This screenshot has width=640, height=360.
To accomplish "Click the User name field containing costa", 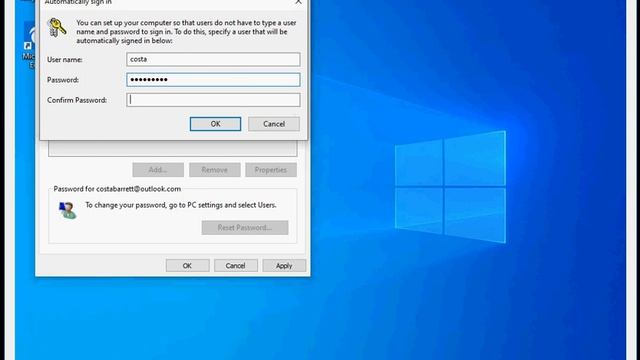I will 213,59.
